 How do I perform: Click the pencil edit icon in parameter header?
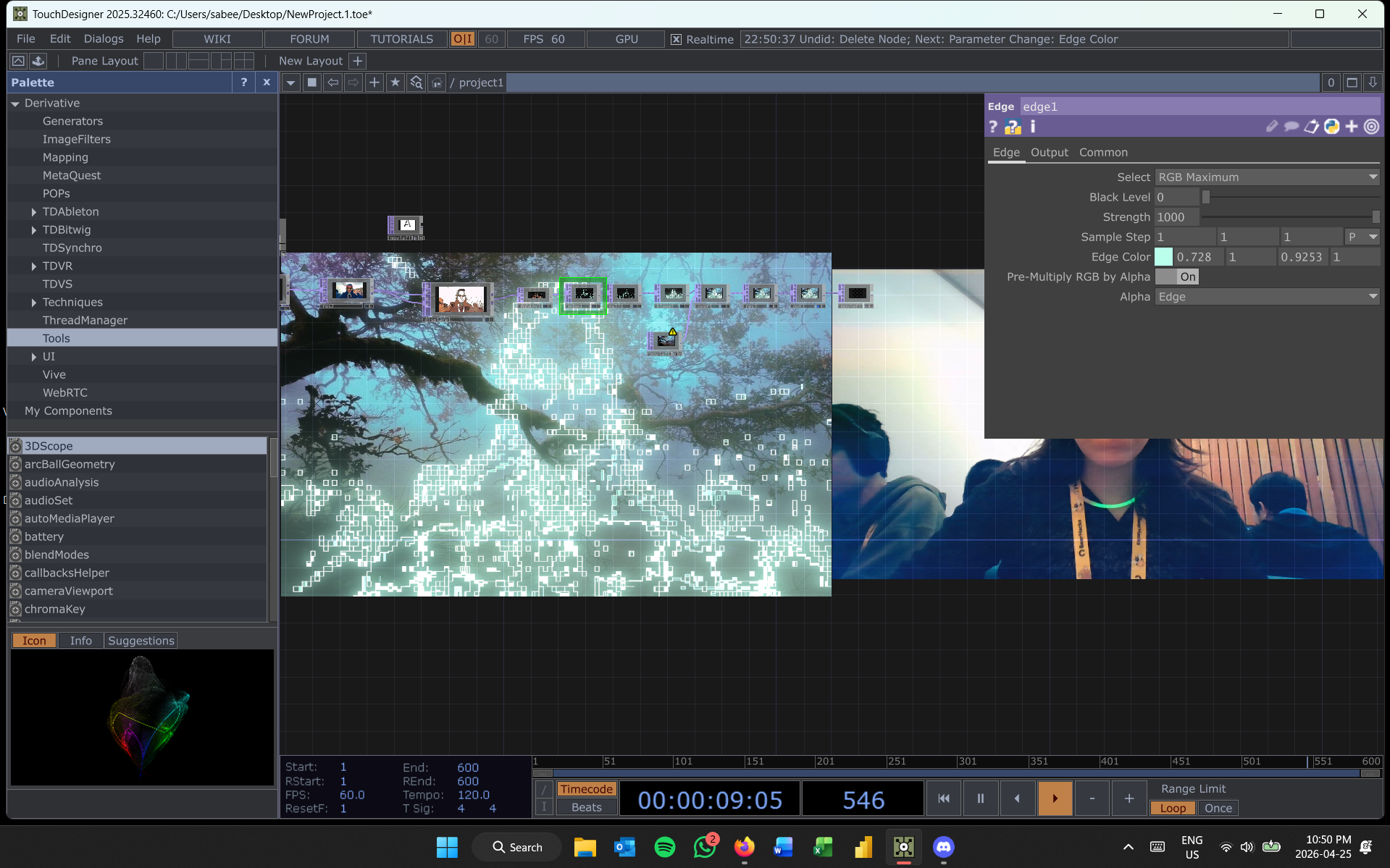click(x=1272, y=127)
